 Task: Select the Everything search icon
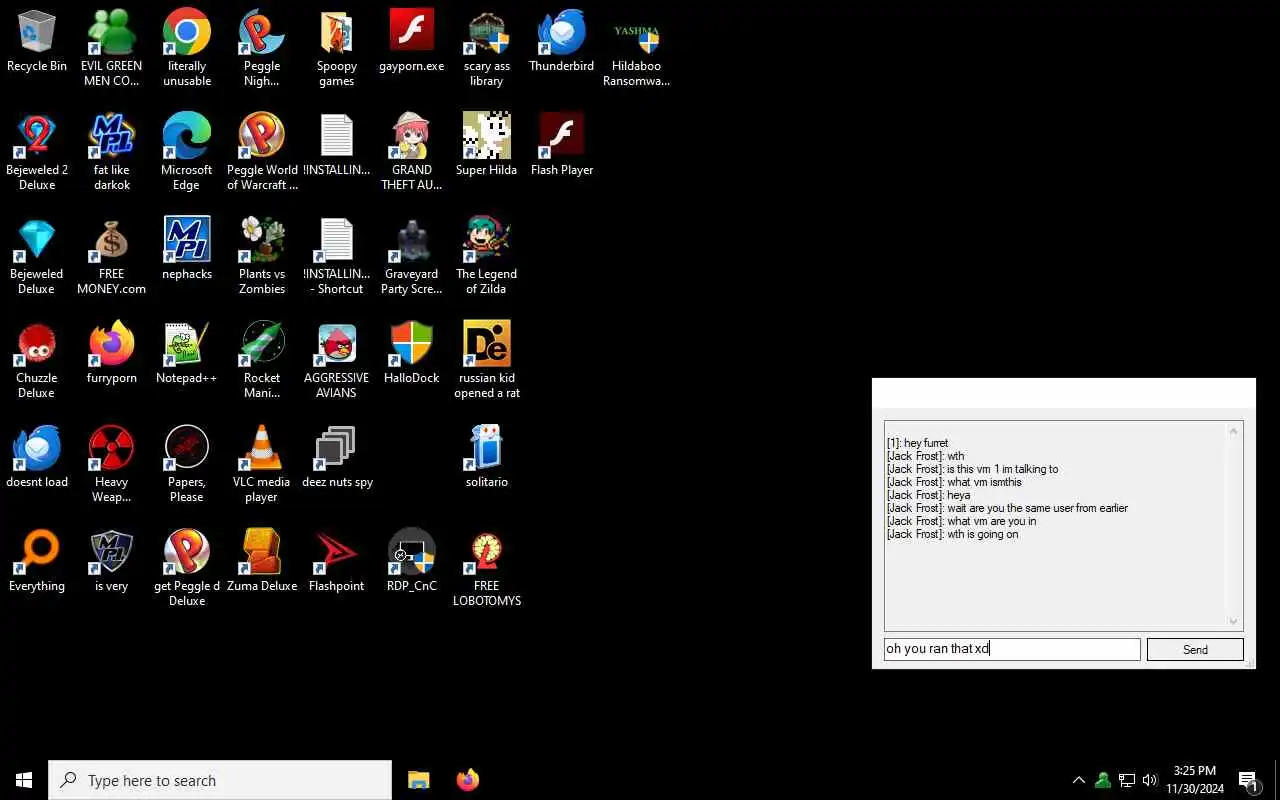tap(37, 552)
